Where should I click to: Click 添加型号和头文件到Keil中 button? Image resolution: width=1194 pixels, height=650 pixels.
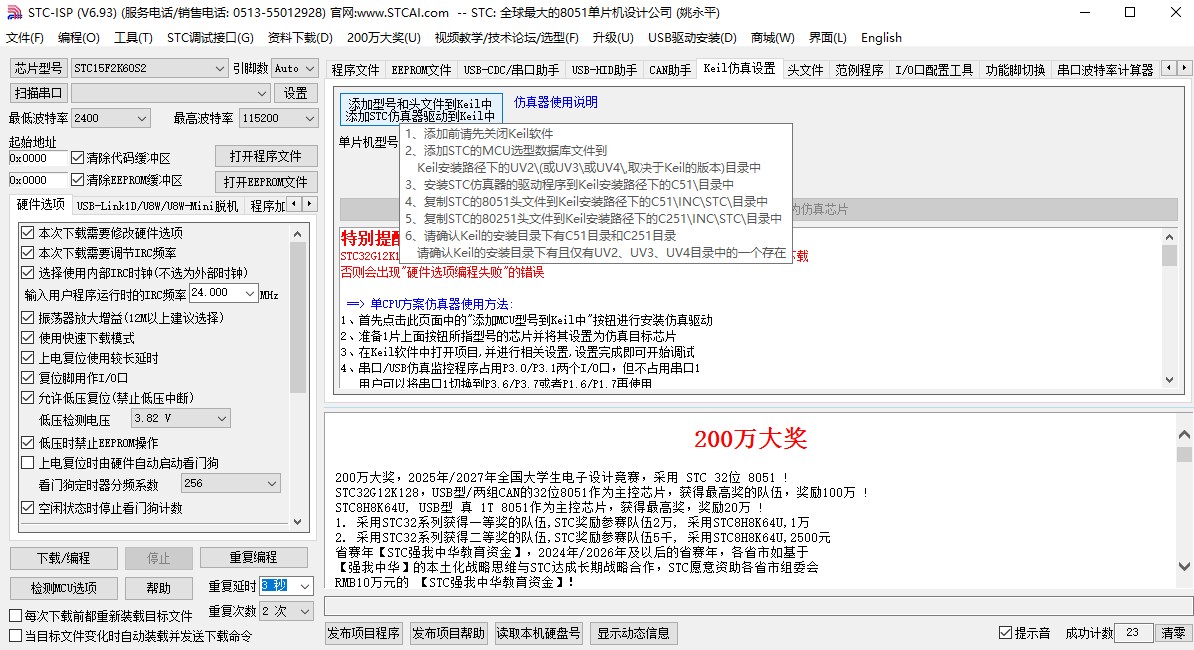[x=420, y=110]
